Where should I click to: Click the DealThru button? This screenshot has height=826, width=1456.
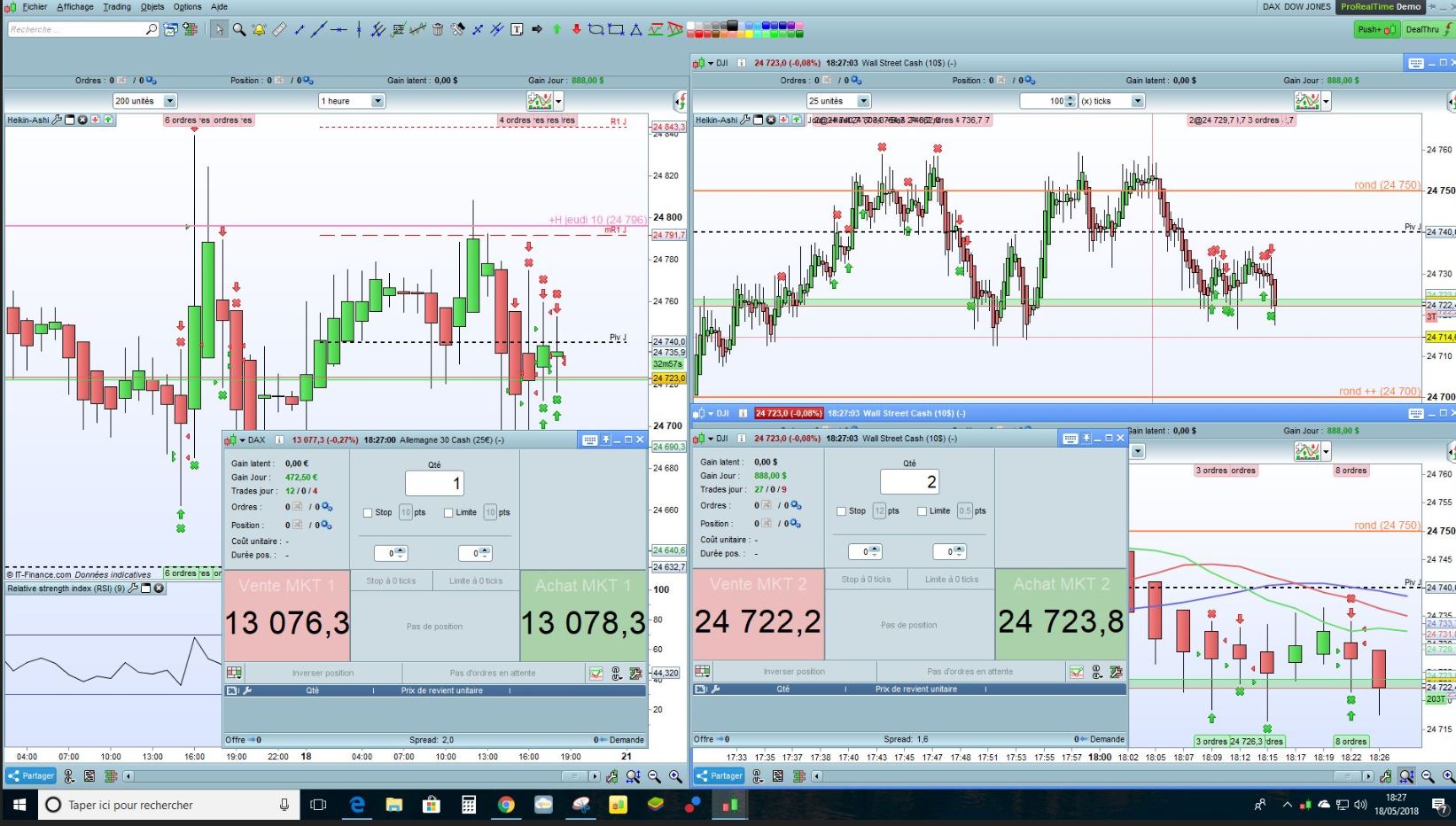coord(1429,29)
